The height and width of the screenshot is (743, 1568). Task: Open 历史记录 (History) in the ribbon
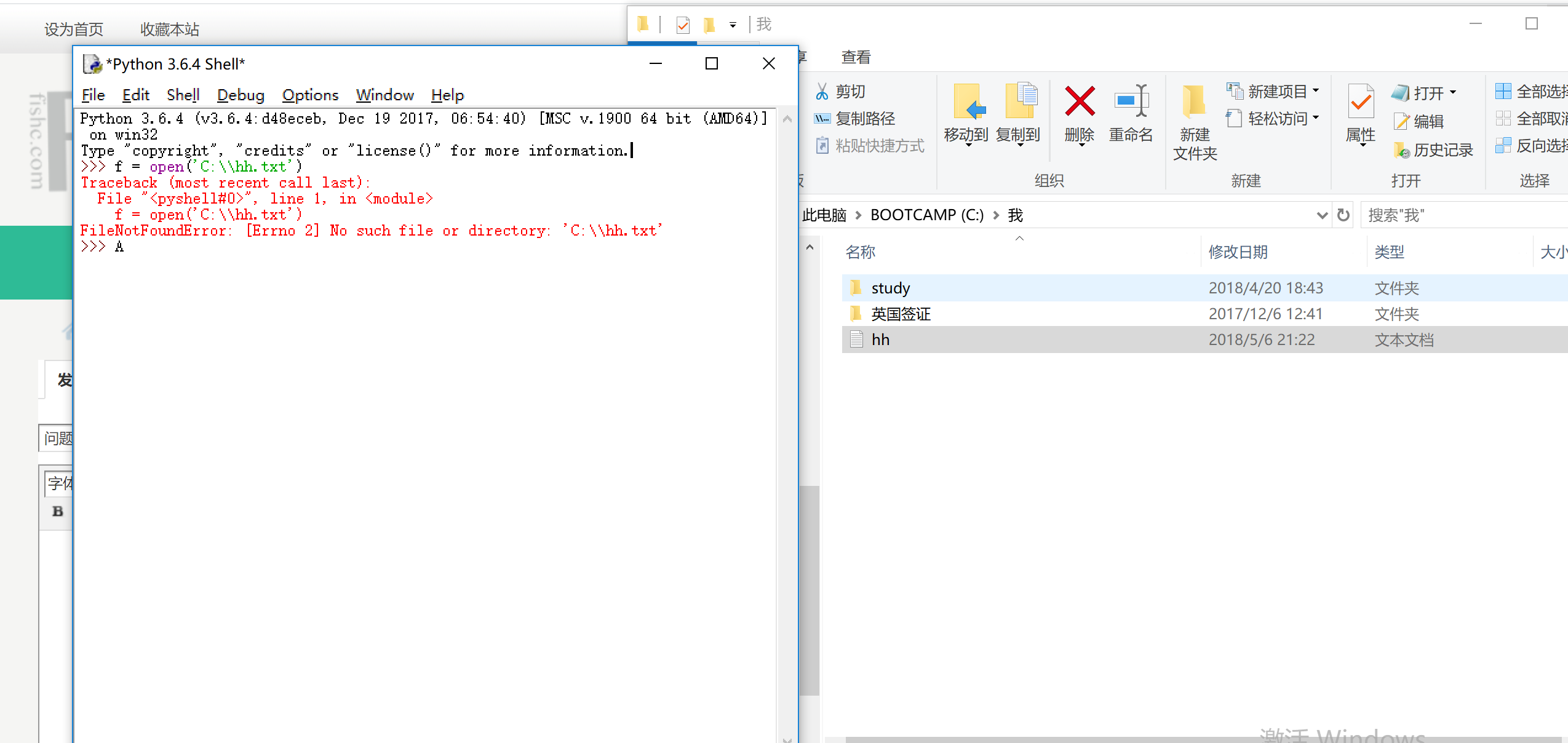(1433, 149)
